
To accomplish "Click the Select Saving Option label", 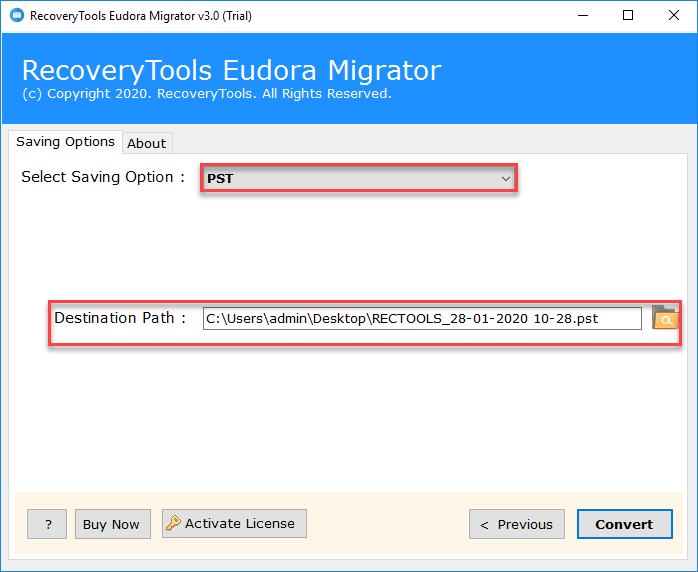I will click(x=103, y=177).
